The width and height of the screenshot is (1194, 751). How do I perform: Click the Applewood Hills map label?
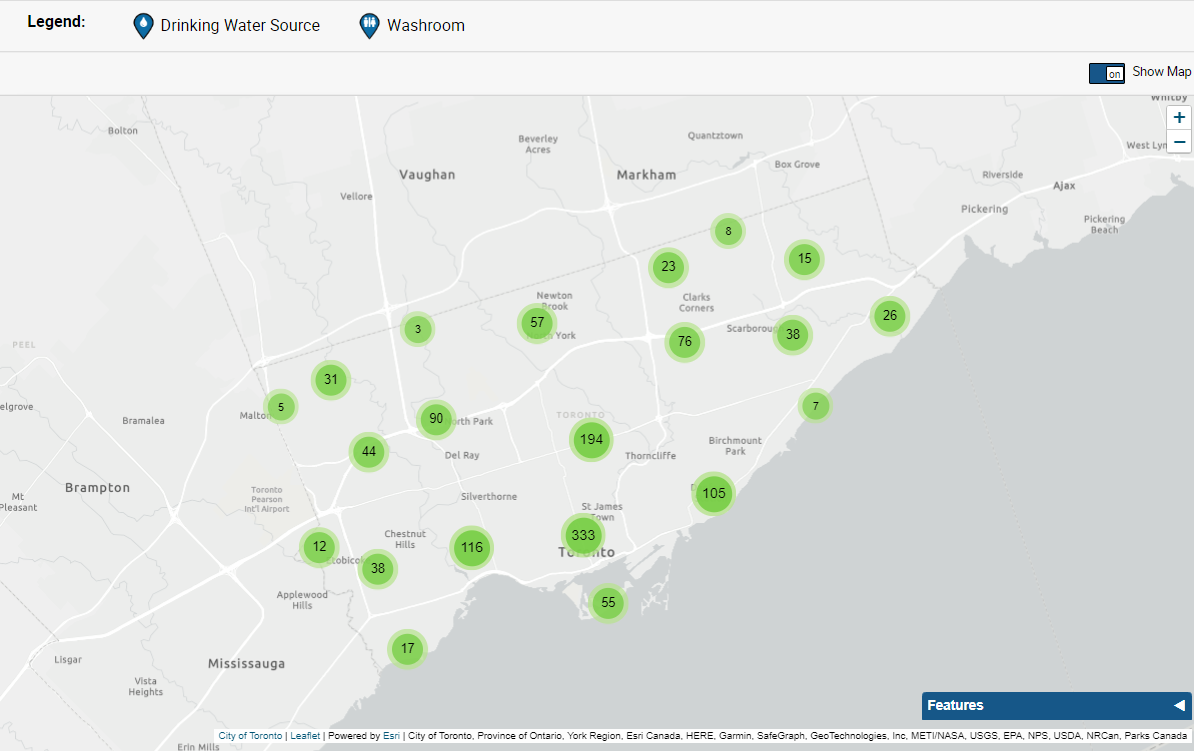click(x=302, y=600)
